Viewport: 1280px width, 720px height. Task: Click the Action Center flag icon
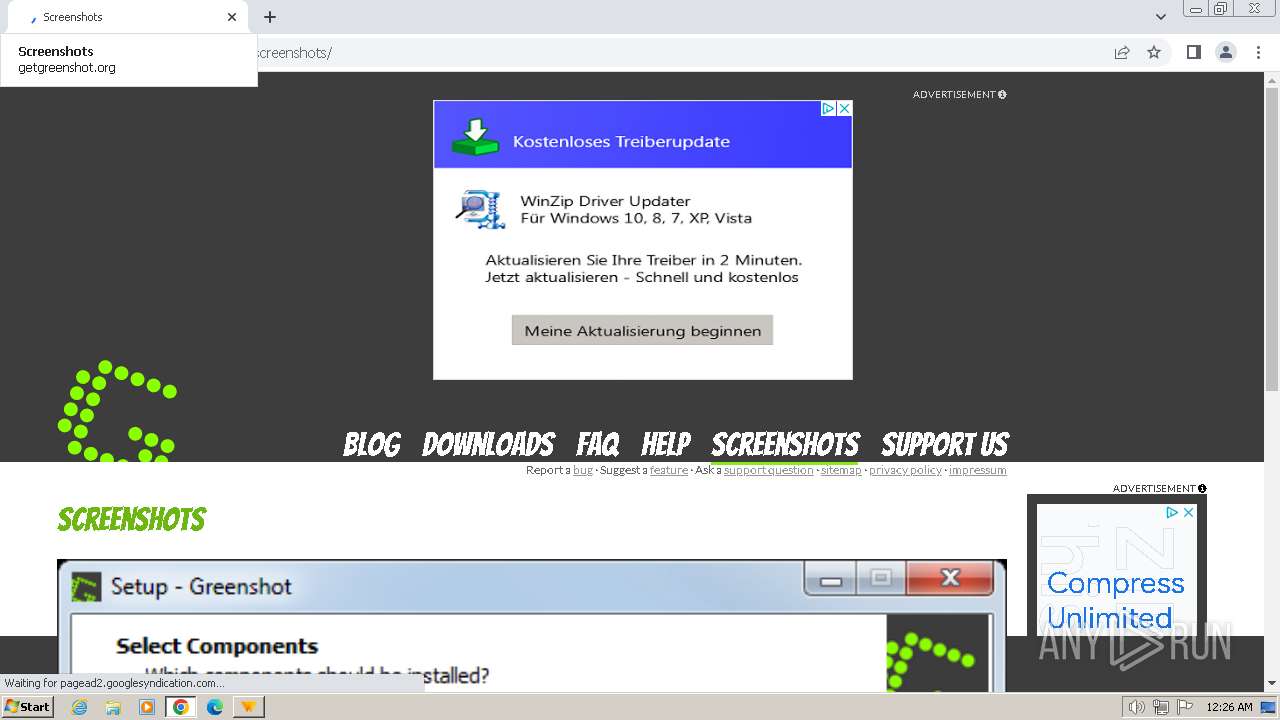tap(1185, 707)
